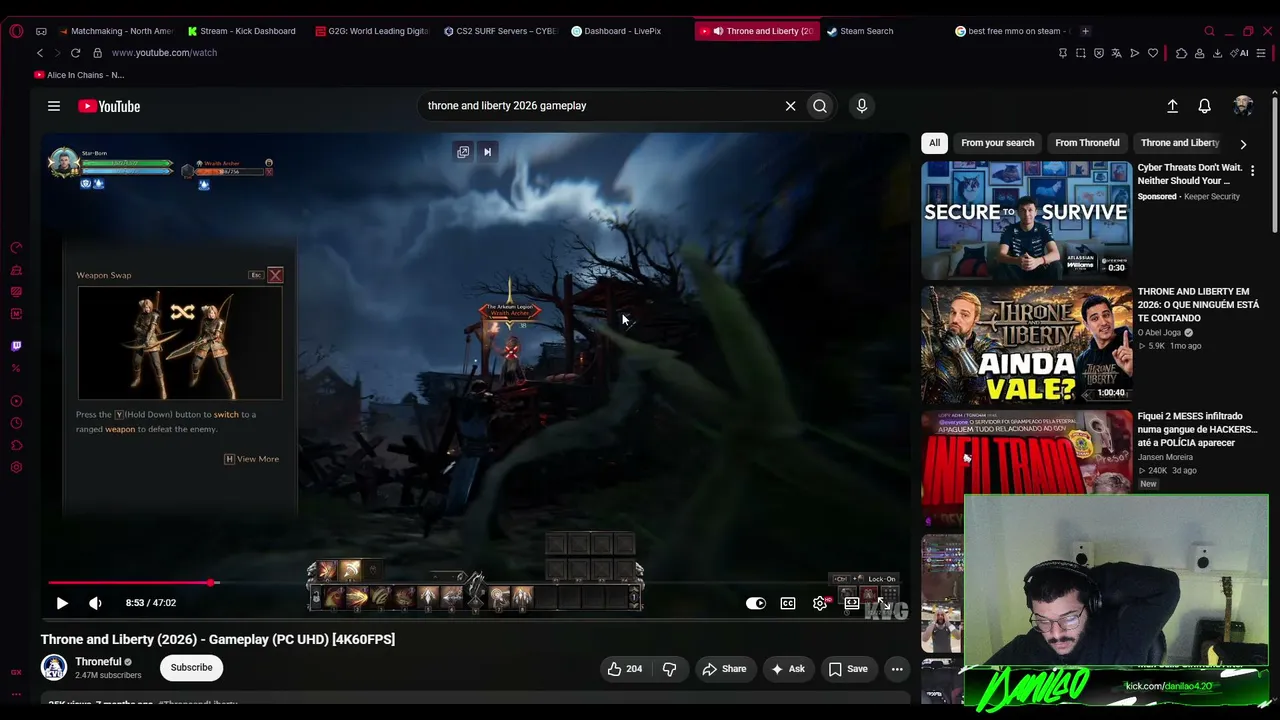Go to the YouTube home logo
This screenshot has width=1280, height=720.
click(109, 106)
